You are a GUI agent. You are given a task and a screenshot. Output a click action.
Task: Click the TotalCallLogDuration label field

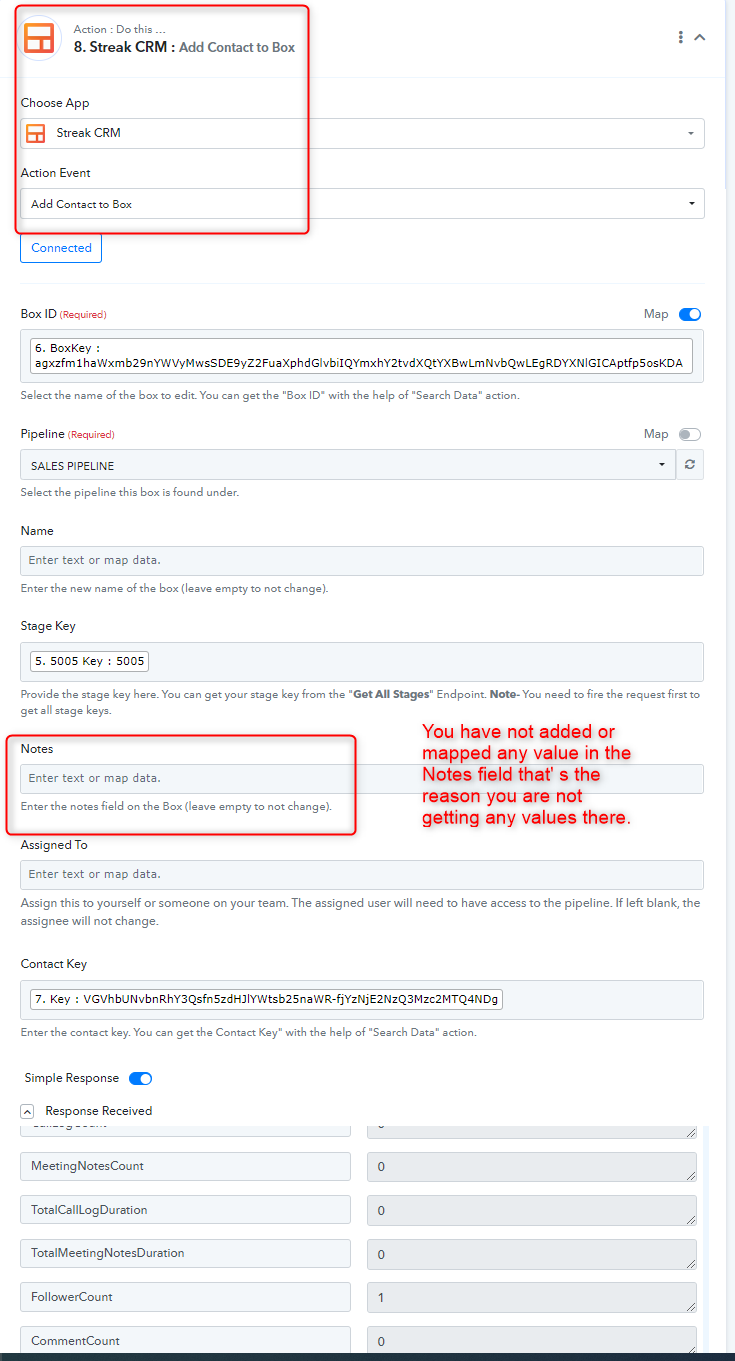coord(185,1210)
